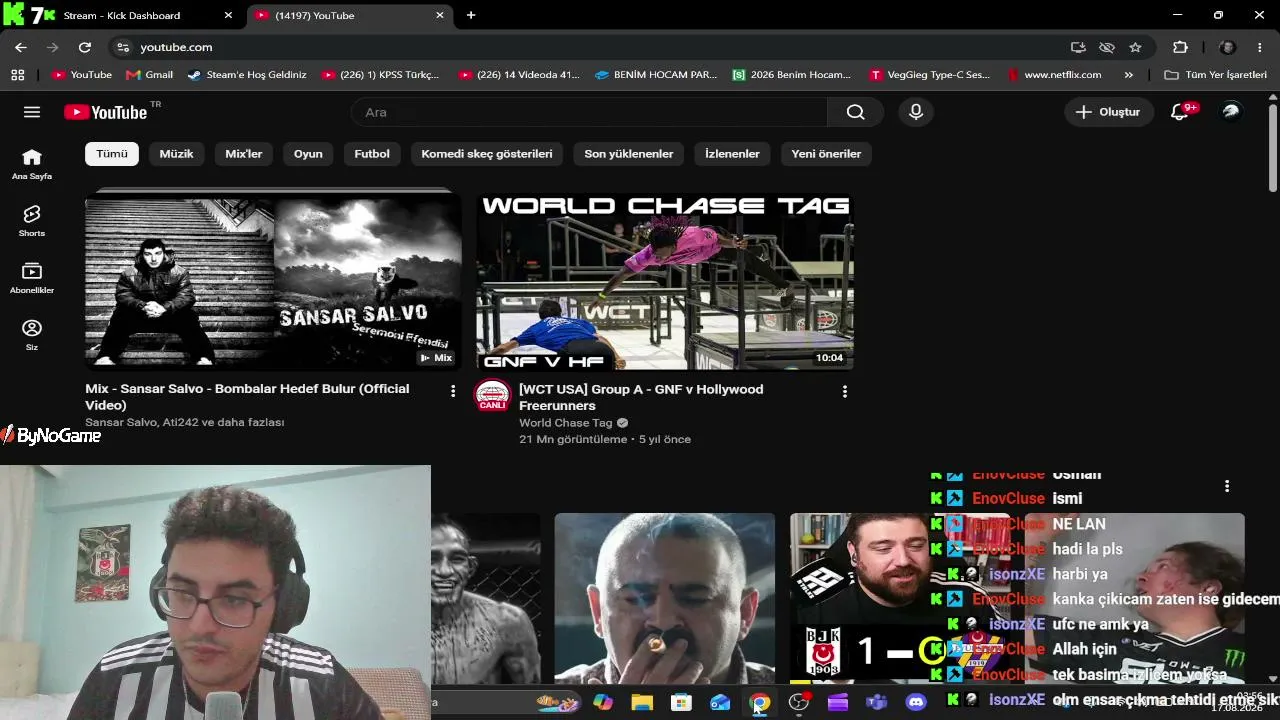Open a new browser tab
Viewport: 1280px width, 720px height.
click(x=471, y=15)
